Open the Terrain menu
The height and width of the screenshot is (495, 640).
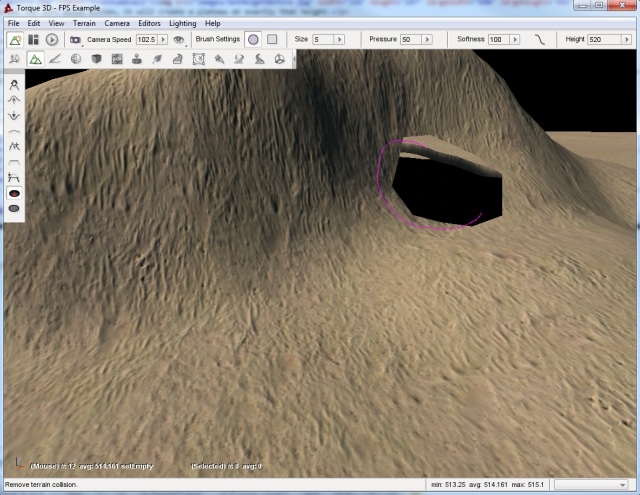(x=84, y=22)
